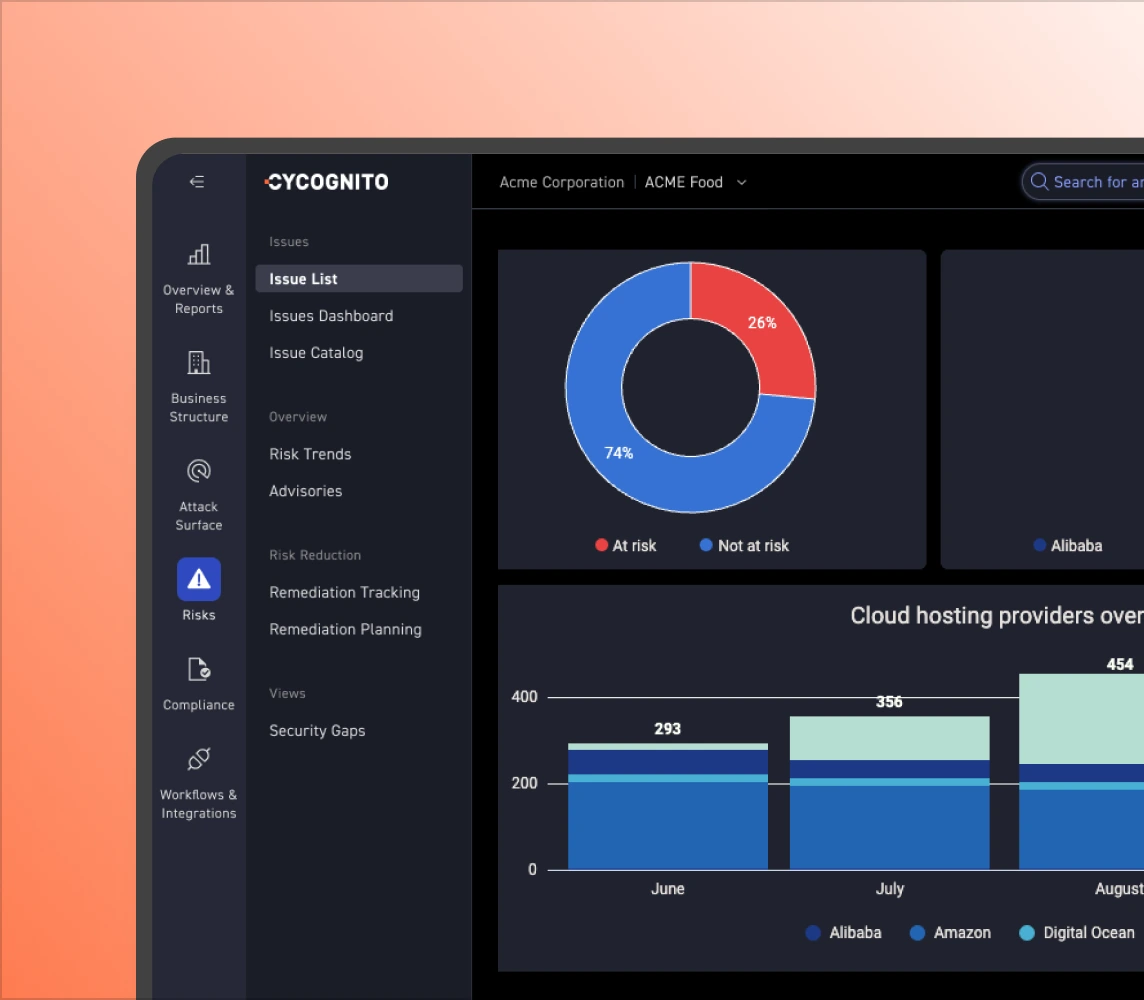Open Risk Trends under Overview
Image resolution: width=1144 pixels, height=1000 pixels.
coord(310,453)
